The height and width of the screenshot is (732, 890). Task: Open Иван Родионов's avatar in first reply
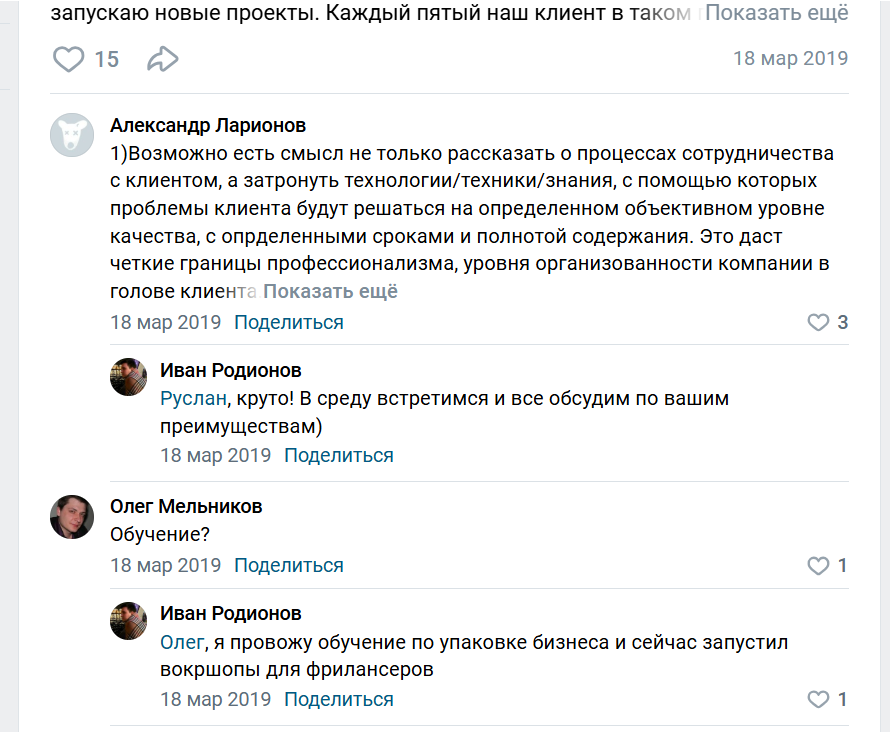click(x=128, y=377)
